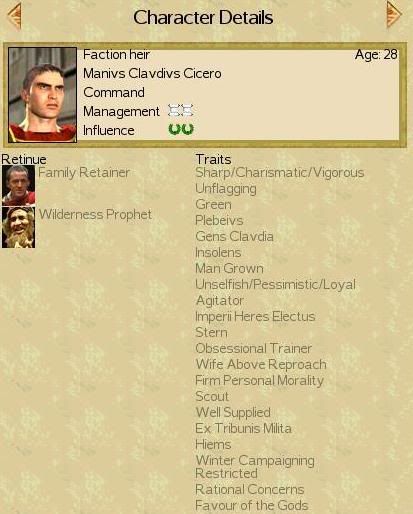Viewport: 413px width, 514px height.
Task: Go to previous character with left arrow
Action: [14, 16]
